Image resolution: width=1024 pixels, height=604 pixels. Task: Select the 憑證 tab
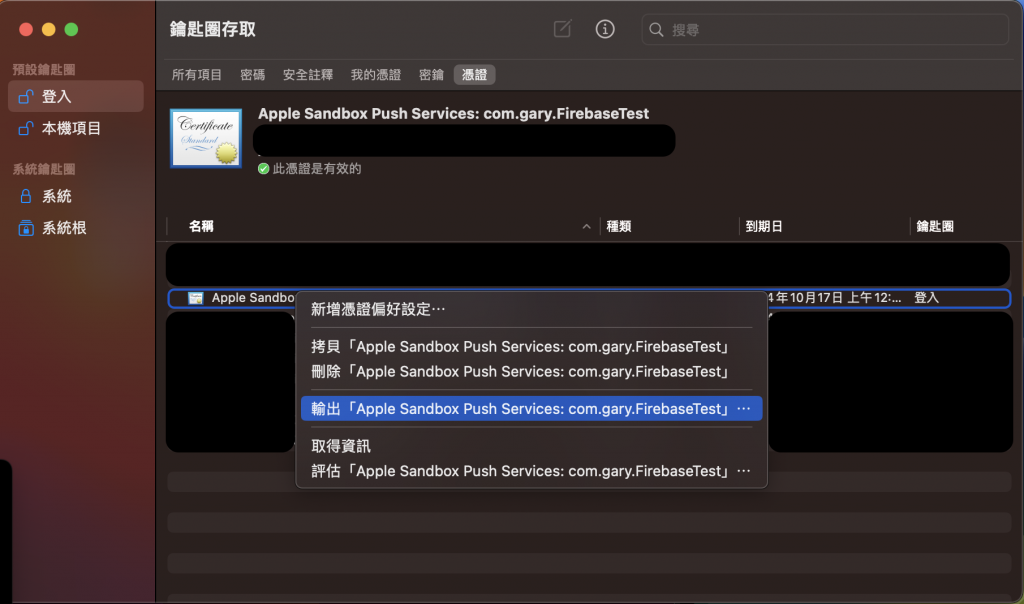[475, 75]
